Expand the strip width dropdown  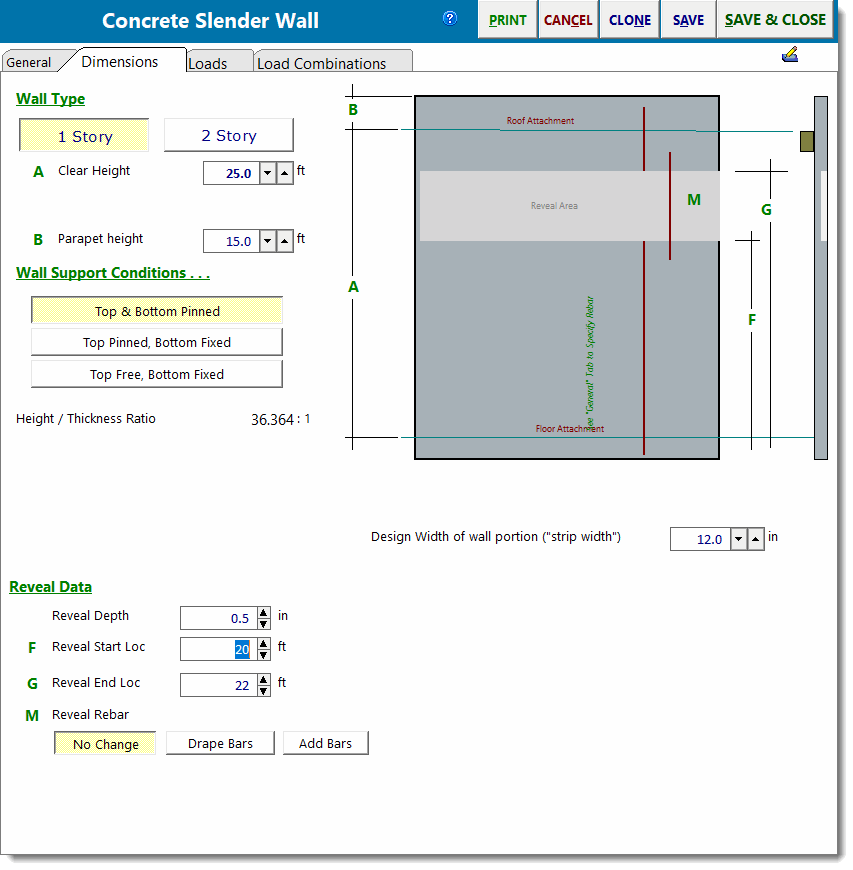(x=738, y=539)
